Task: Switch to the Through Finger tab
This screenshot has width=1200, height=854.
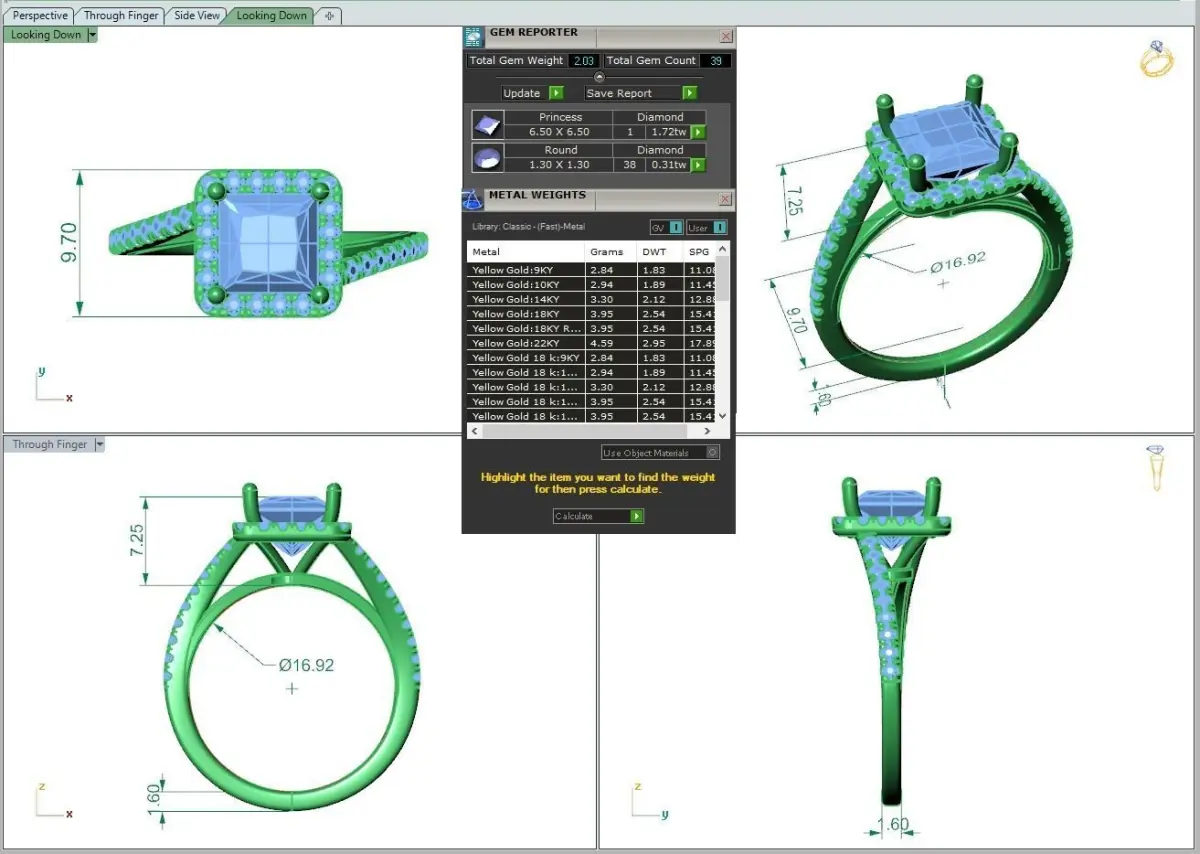Action: point(121,16)
